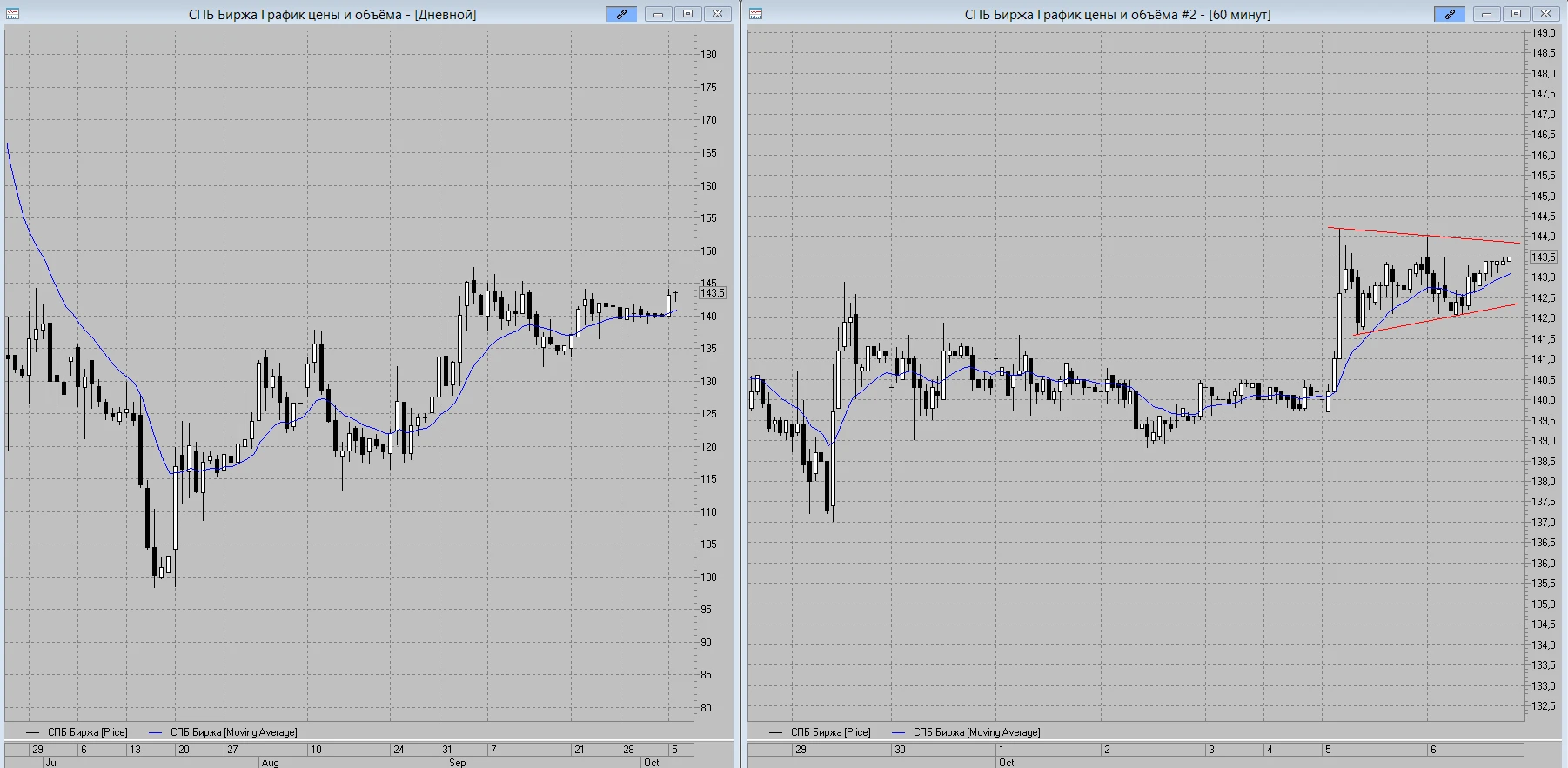Click the 'Oct' month label on the daily chart axis
This screenshot has width=1568, height=768.
(x=651, y=763)
